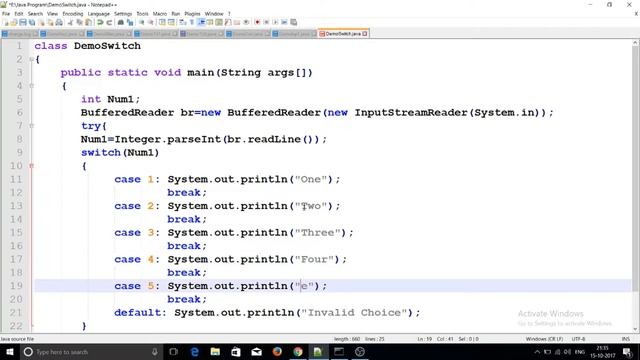This screenshot has width=640, height=360.
Task: Click the Run macro multiple times icon
Action: [284, 22]
